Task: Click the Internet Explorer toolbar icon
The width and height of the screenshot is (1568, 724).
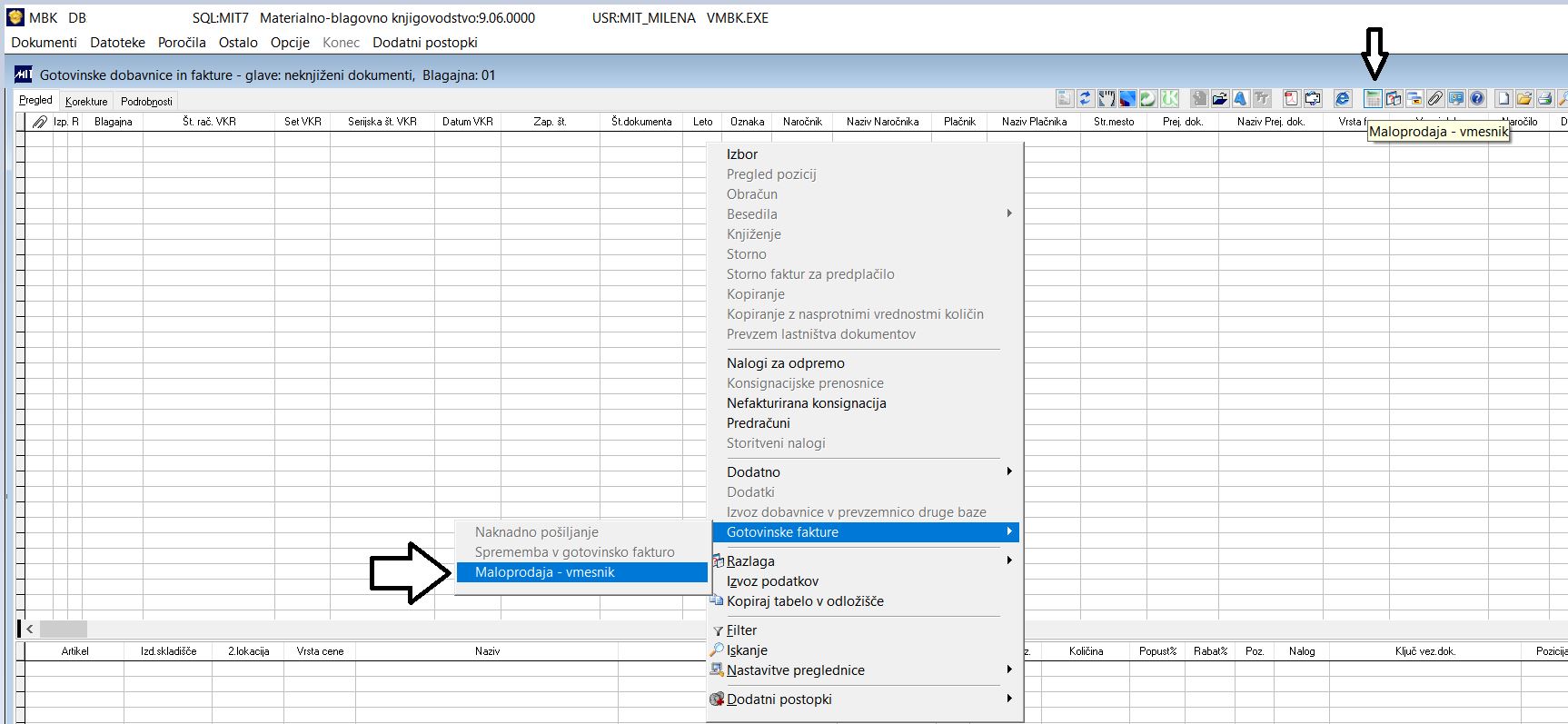Action: coord(1343,98)
